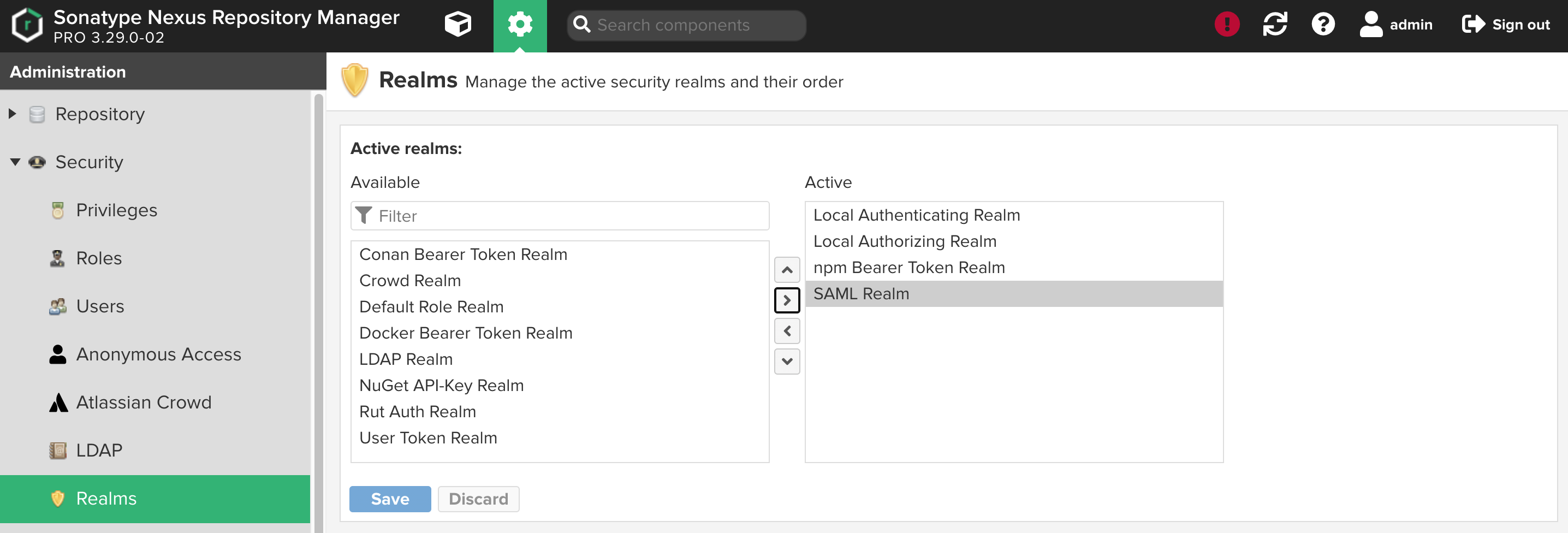Open the Browse cube icon in header

(458, 25)
